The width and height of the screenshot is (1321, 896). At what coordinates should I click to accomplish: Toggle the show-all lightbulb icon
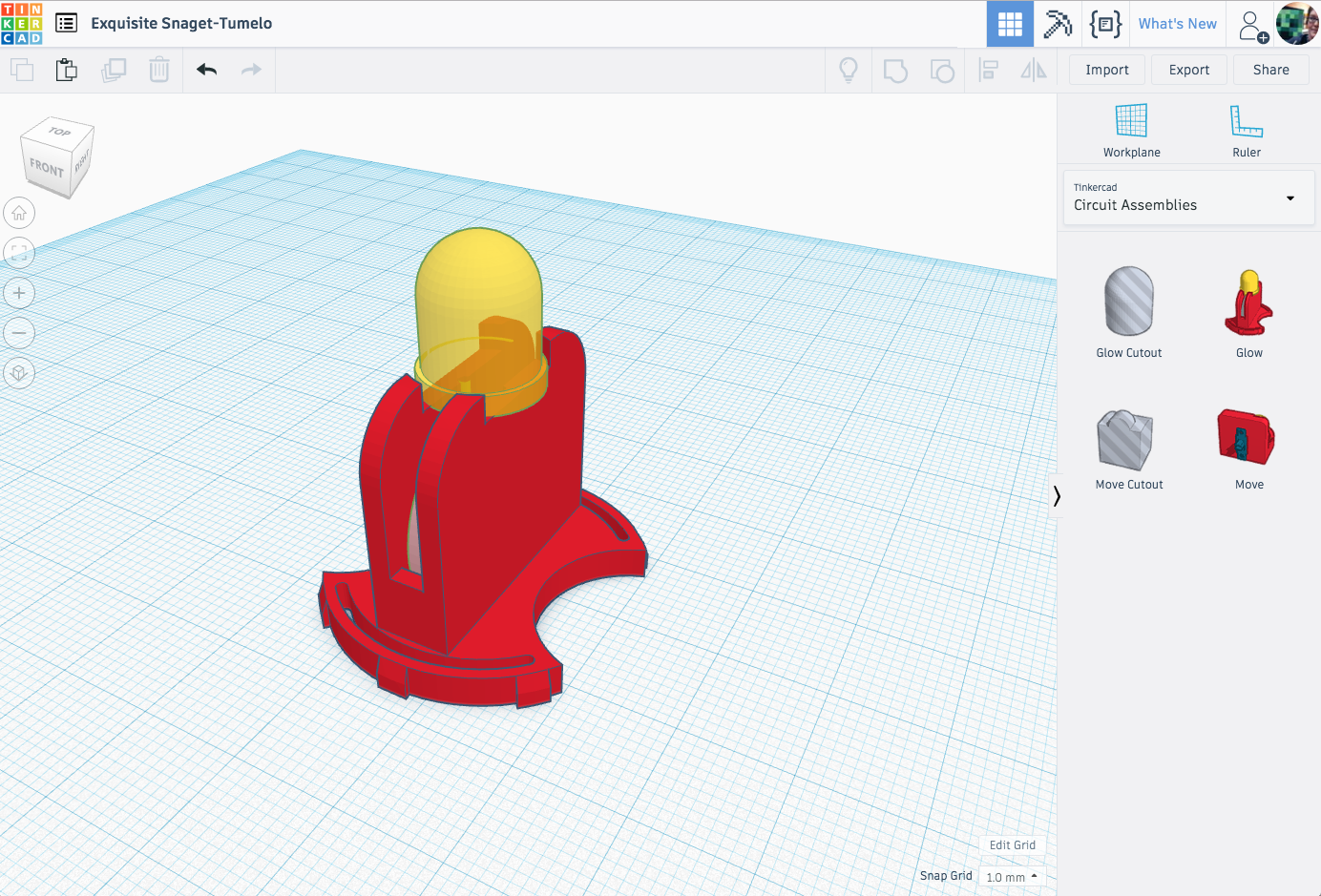[x=849, y=70]
